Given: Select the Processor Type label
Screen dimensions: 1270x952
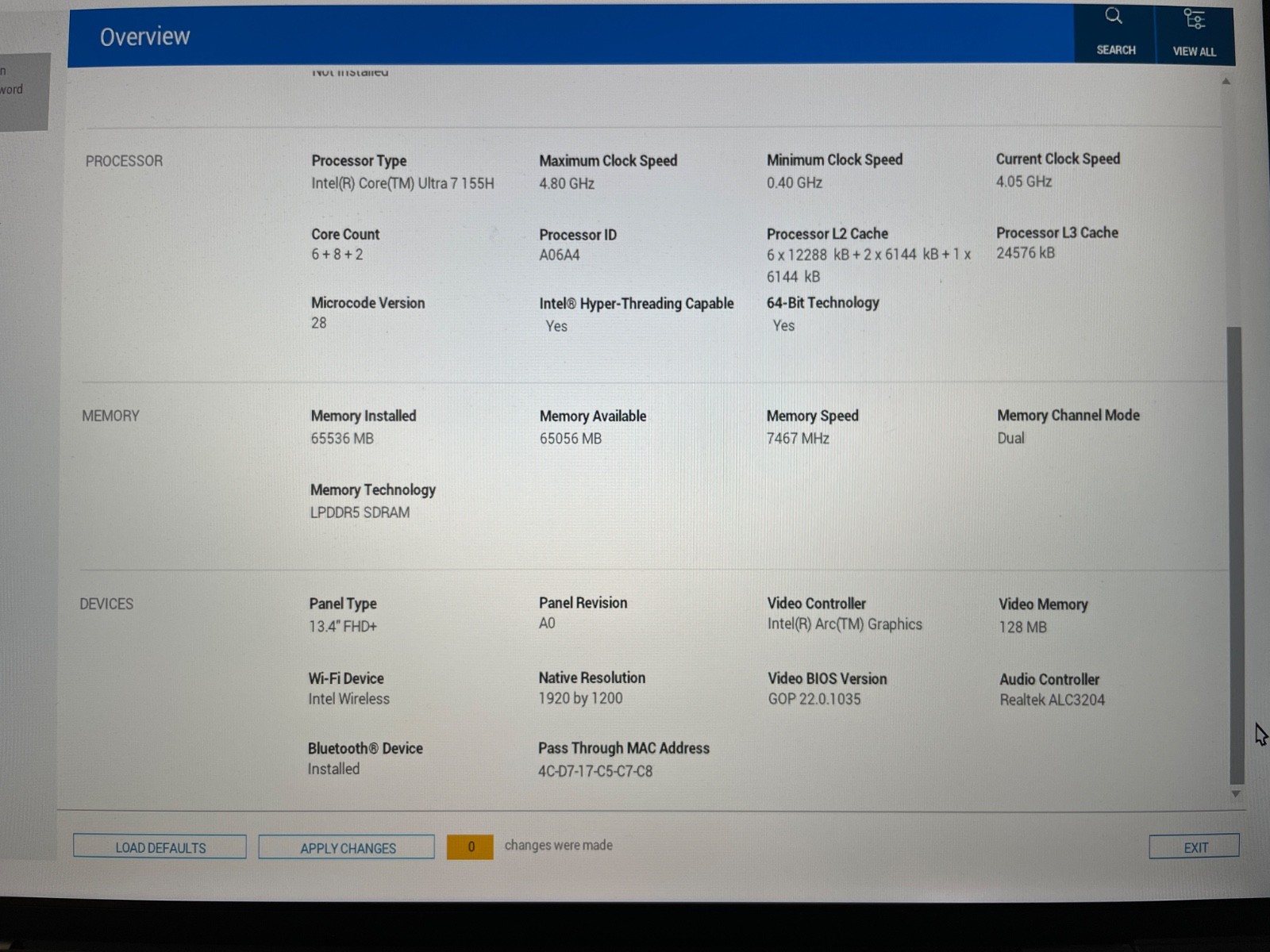Looking at the screenshot, I should click(359, 160).
